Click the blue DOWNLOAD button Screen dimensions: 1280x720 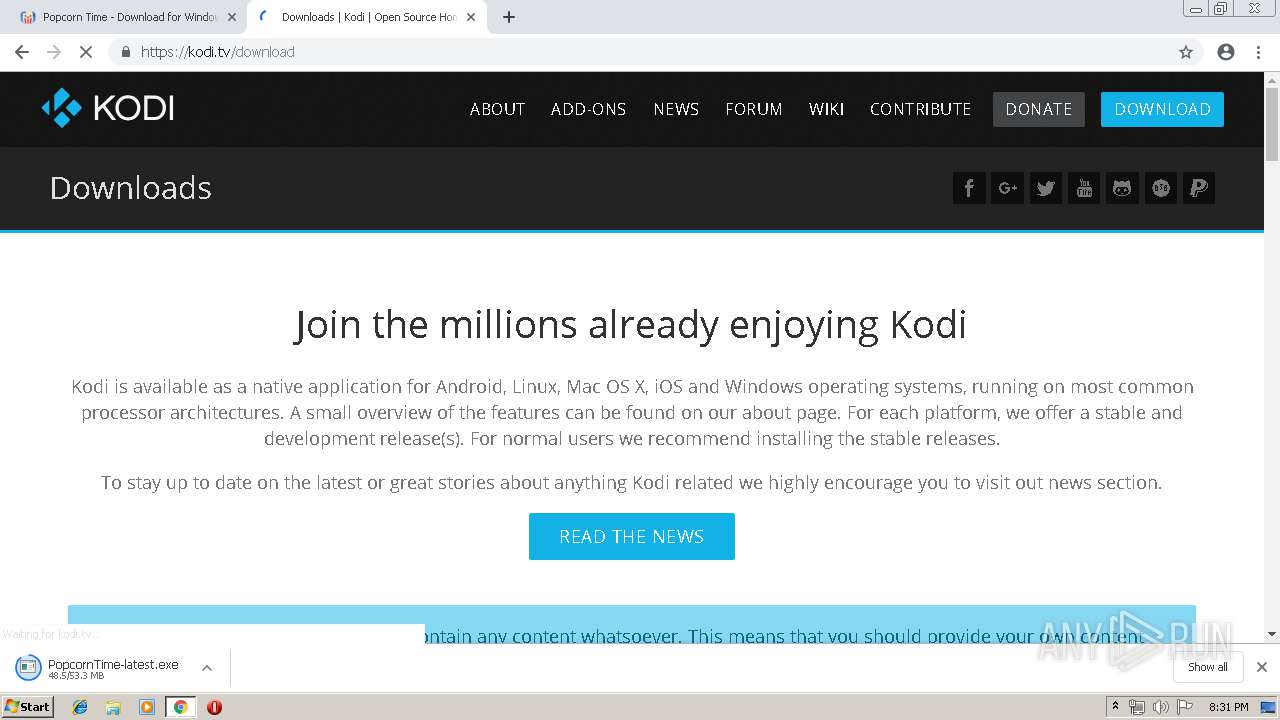[1162, 109]
